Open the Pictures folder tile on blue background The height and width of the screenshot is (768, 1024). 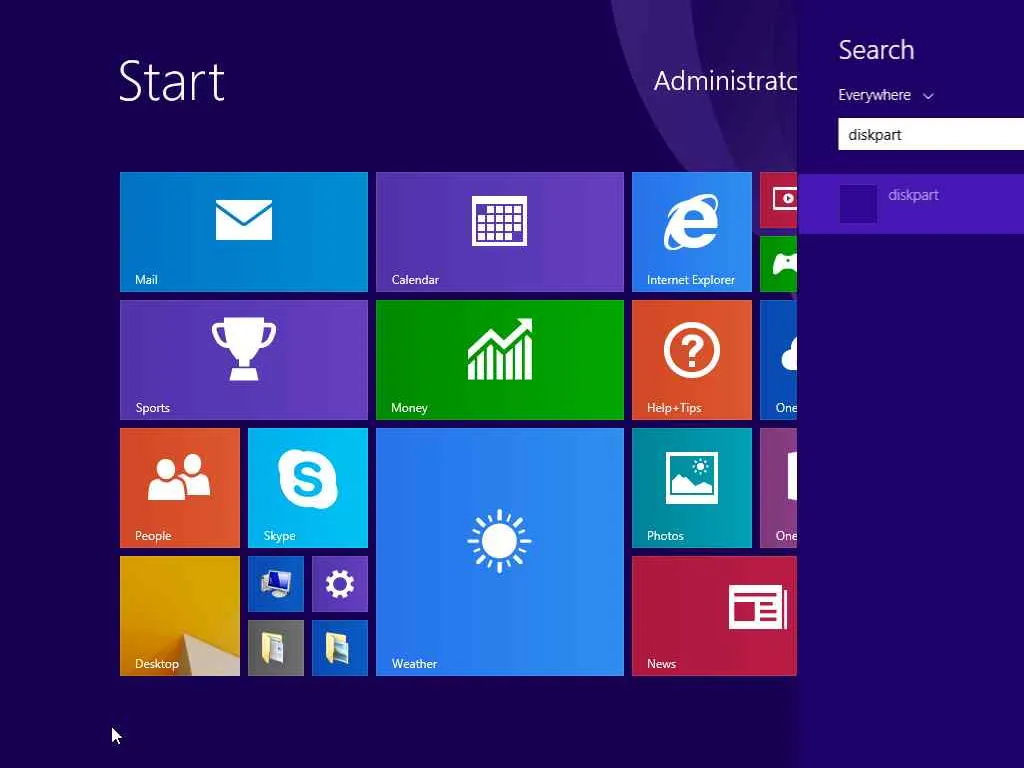[x=340, y=648]
